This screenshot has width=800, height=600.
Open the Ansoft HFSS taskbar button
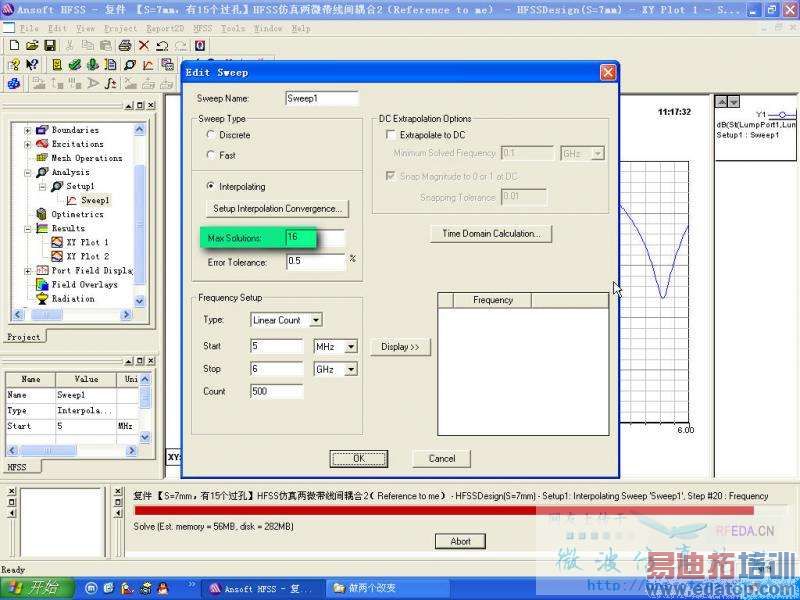[262, 589]
